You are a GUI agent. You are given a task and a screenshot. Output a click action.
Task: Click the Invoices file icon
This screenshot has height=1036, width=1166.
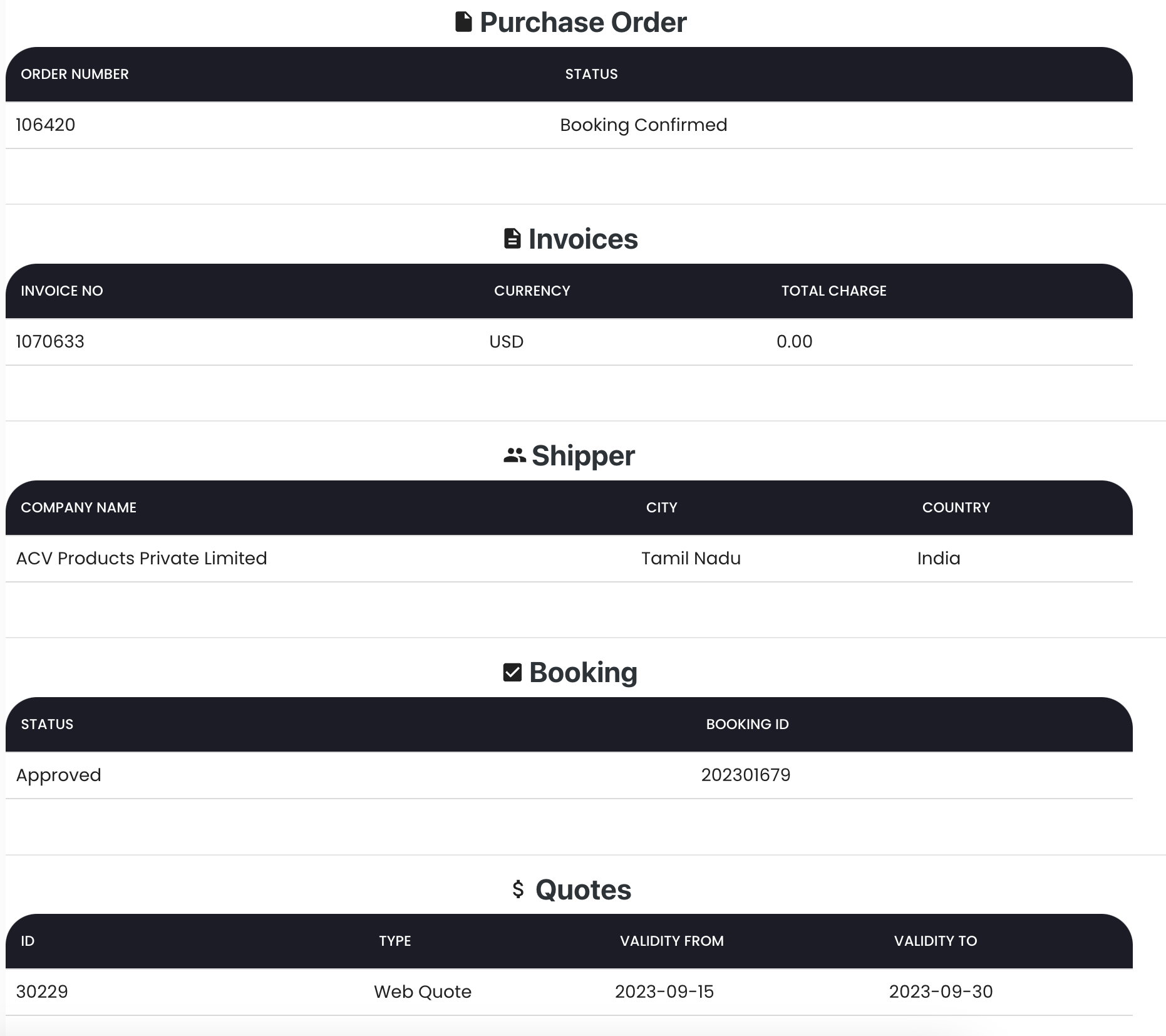coord(512,239)
